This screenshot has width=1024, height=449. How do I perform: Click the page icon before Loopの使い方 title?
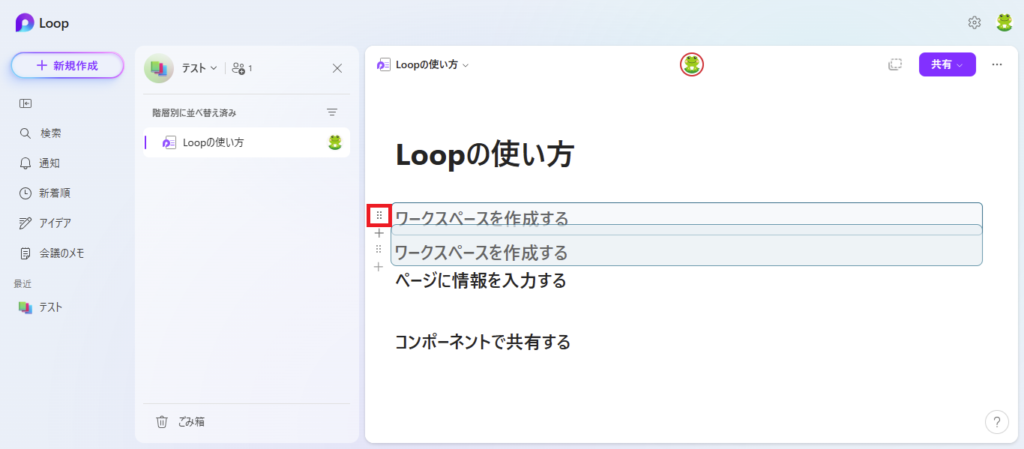[x=384, y=65]
